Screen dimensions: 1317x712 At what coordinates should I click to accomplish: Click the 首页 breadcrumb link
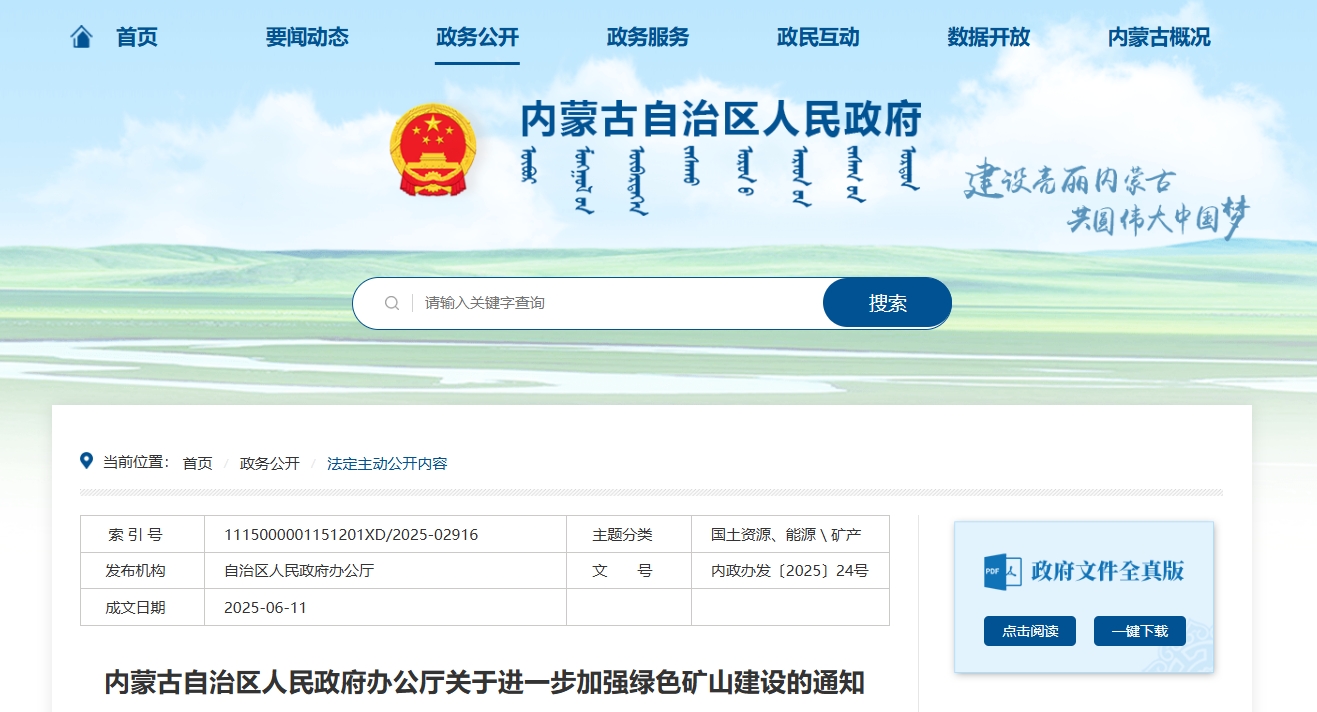click(197, 464)
